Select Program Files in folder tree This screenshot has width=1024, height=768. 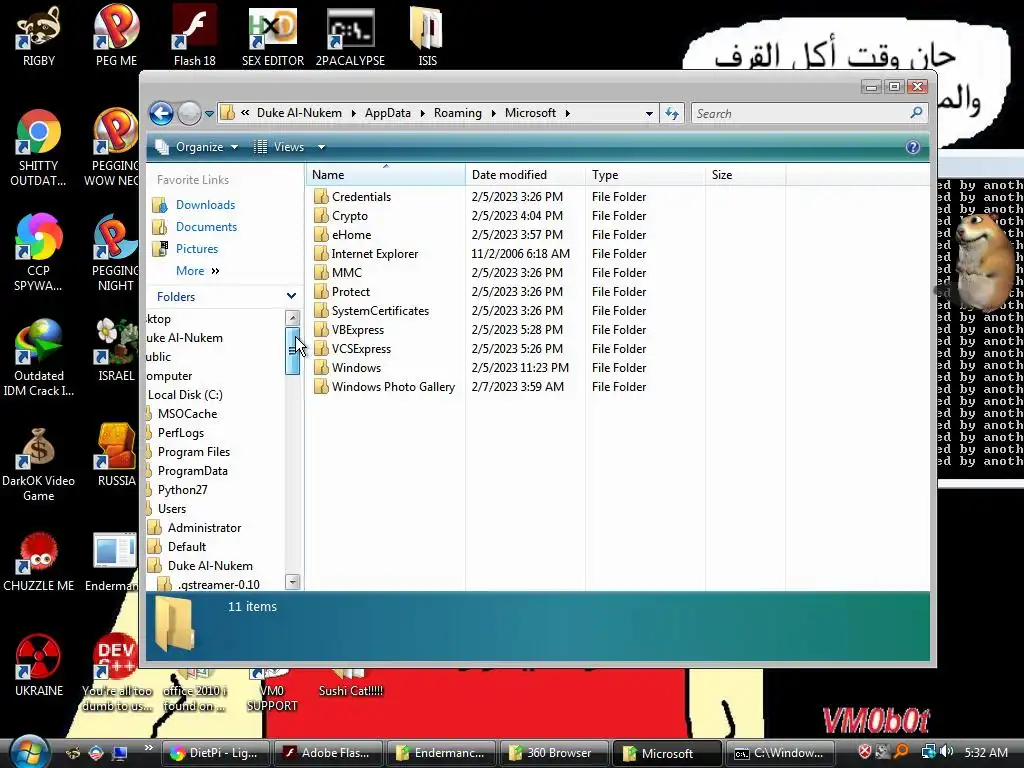pyautogui.click(x=193, y=452)
